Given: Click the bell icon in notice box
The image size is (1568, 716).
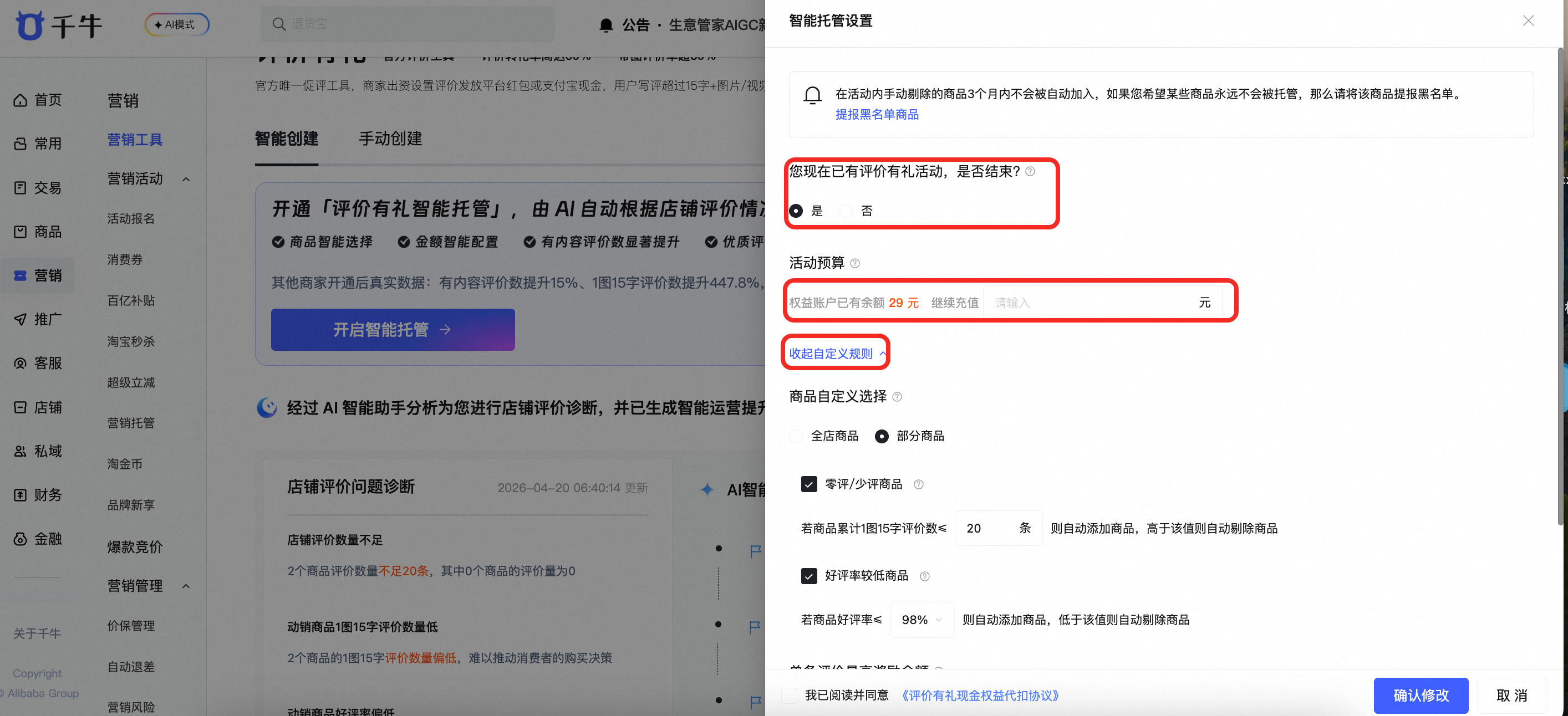Looking at the screenshot, I should coord(813,95).
